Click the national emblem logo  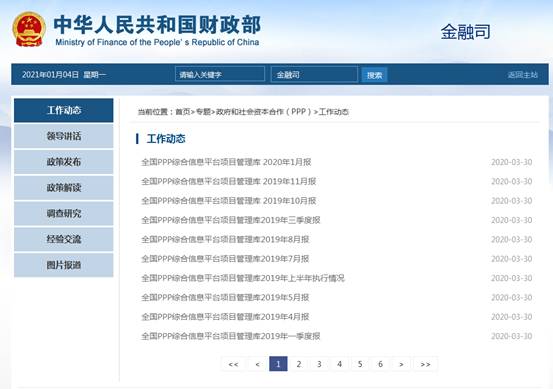[x=29, y=29]
